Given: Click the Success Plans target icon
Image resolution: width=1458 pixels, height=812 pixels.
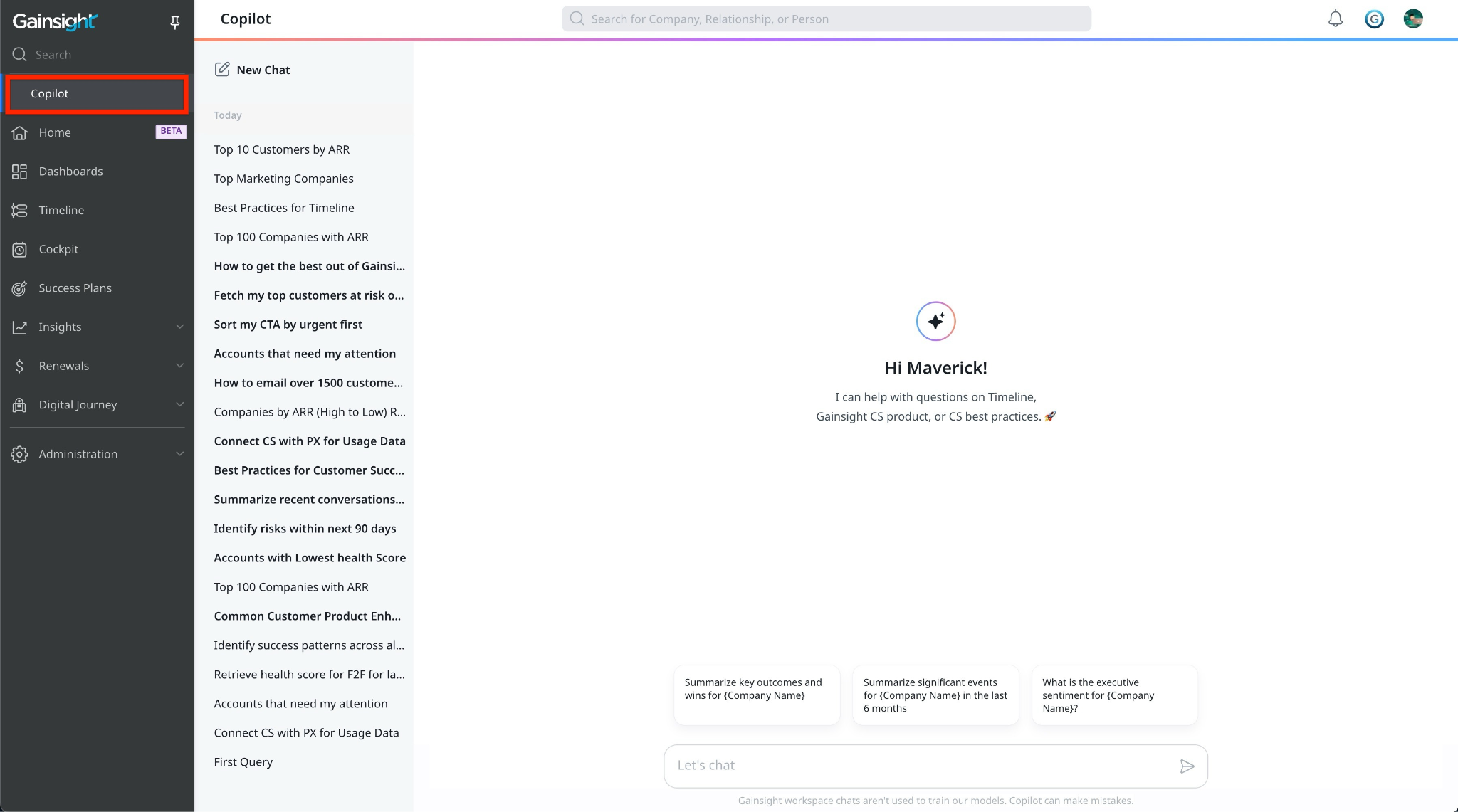Looking at the screenshot, I should (20, 288).
